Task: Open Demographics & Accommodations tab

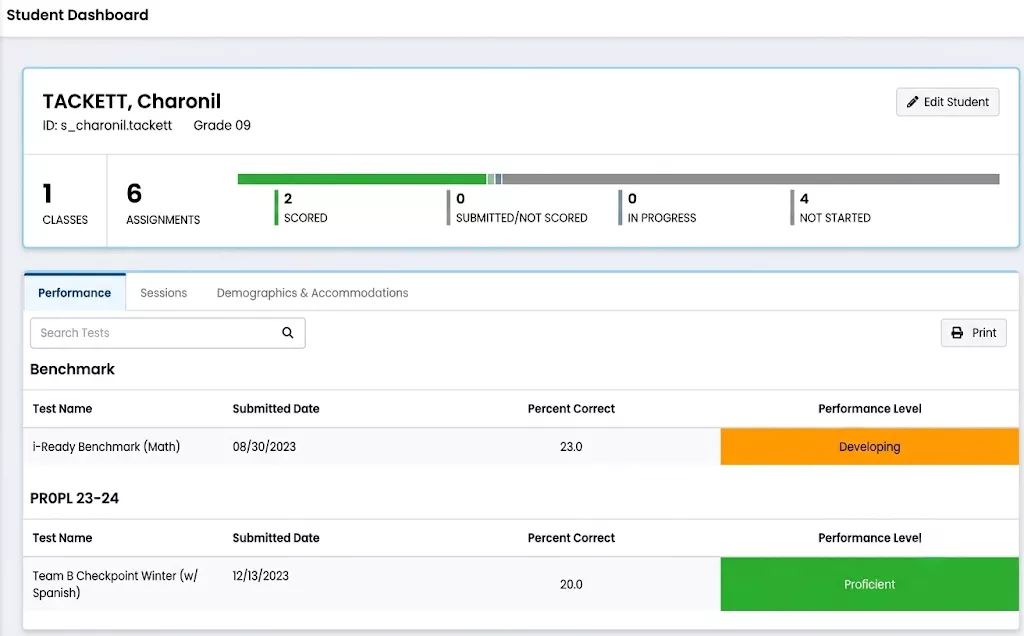Action: click(312, 293)
